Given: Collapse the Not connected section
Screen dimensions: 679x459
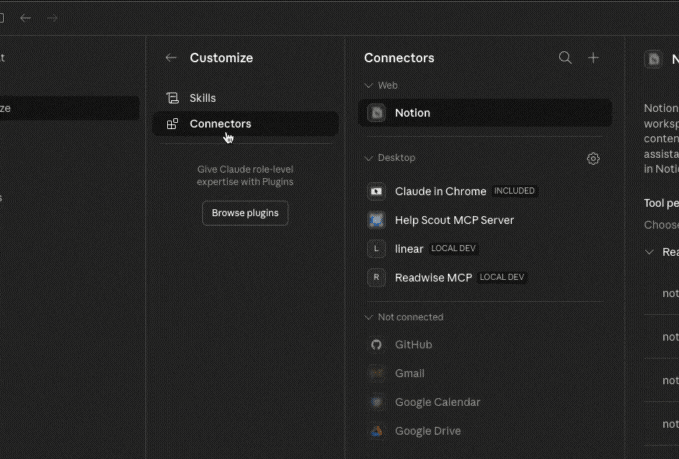Looking at the screenshot, I should pos(369,317).
